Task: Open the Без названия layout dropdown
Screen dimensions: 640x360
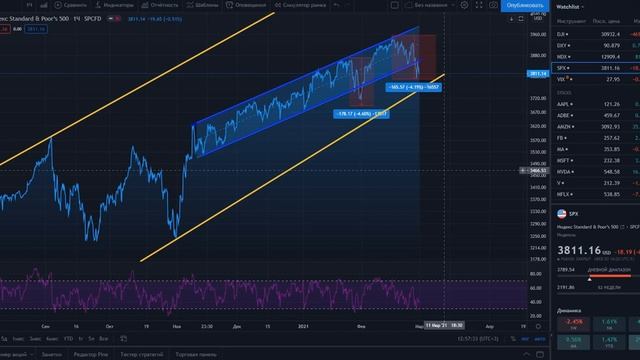Action: (x=430, y=5)
